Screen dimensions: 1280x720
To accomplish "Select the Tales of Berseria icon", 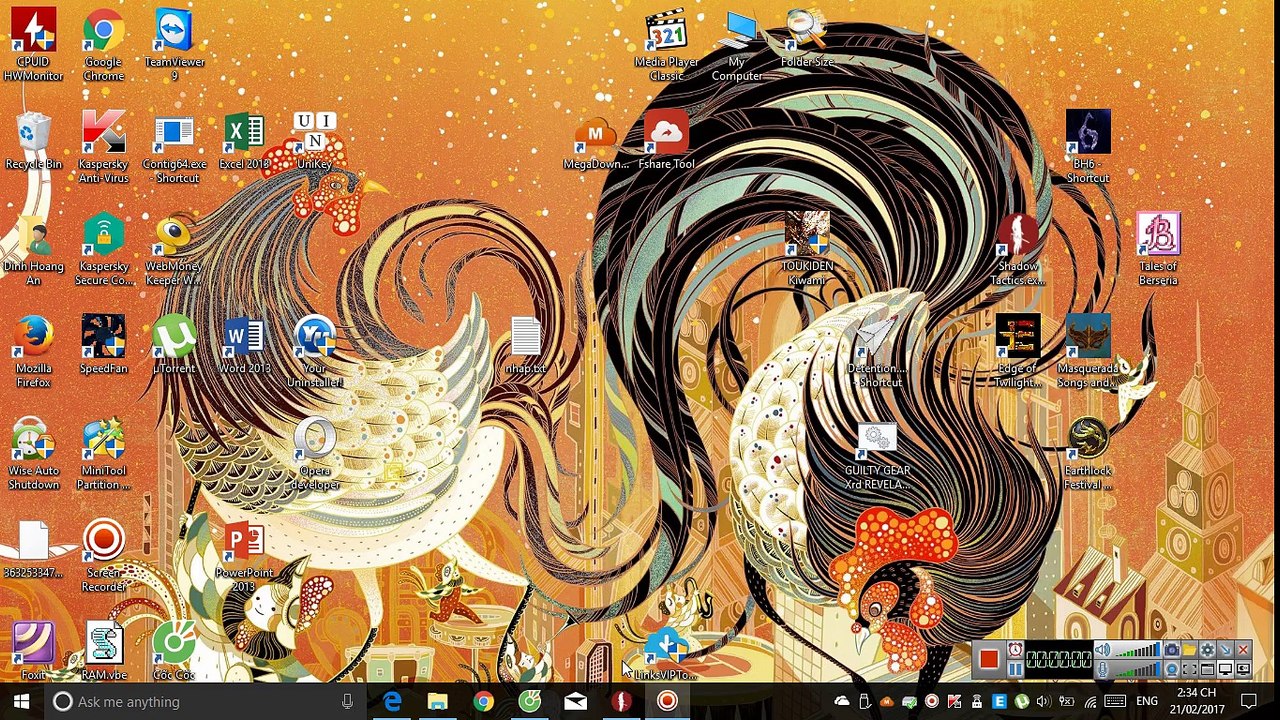I will pyautogui.click(x=1158, y=250).
